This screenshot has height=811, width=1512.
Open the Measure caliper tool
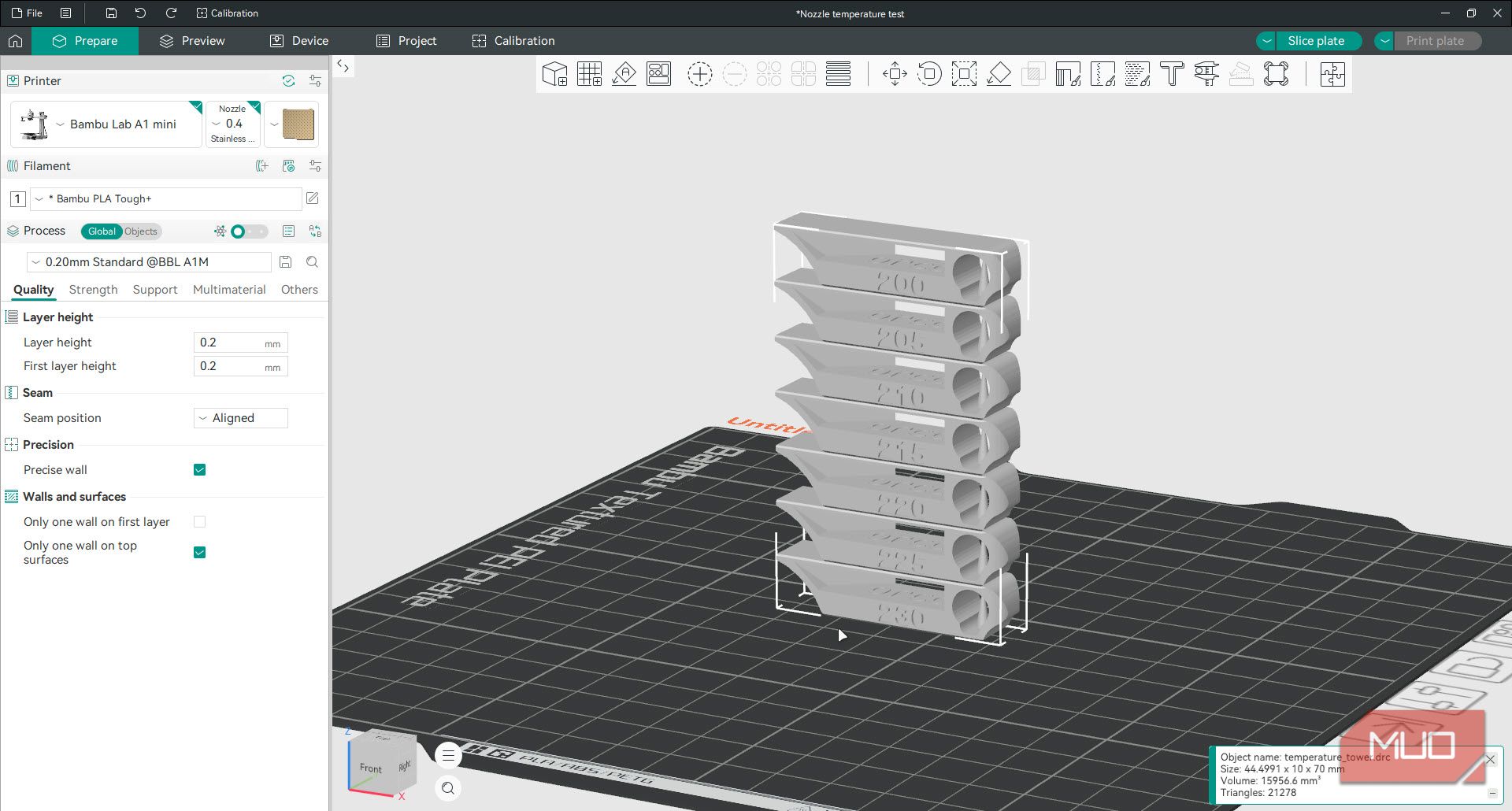1206,74
